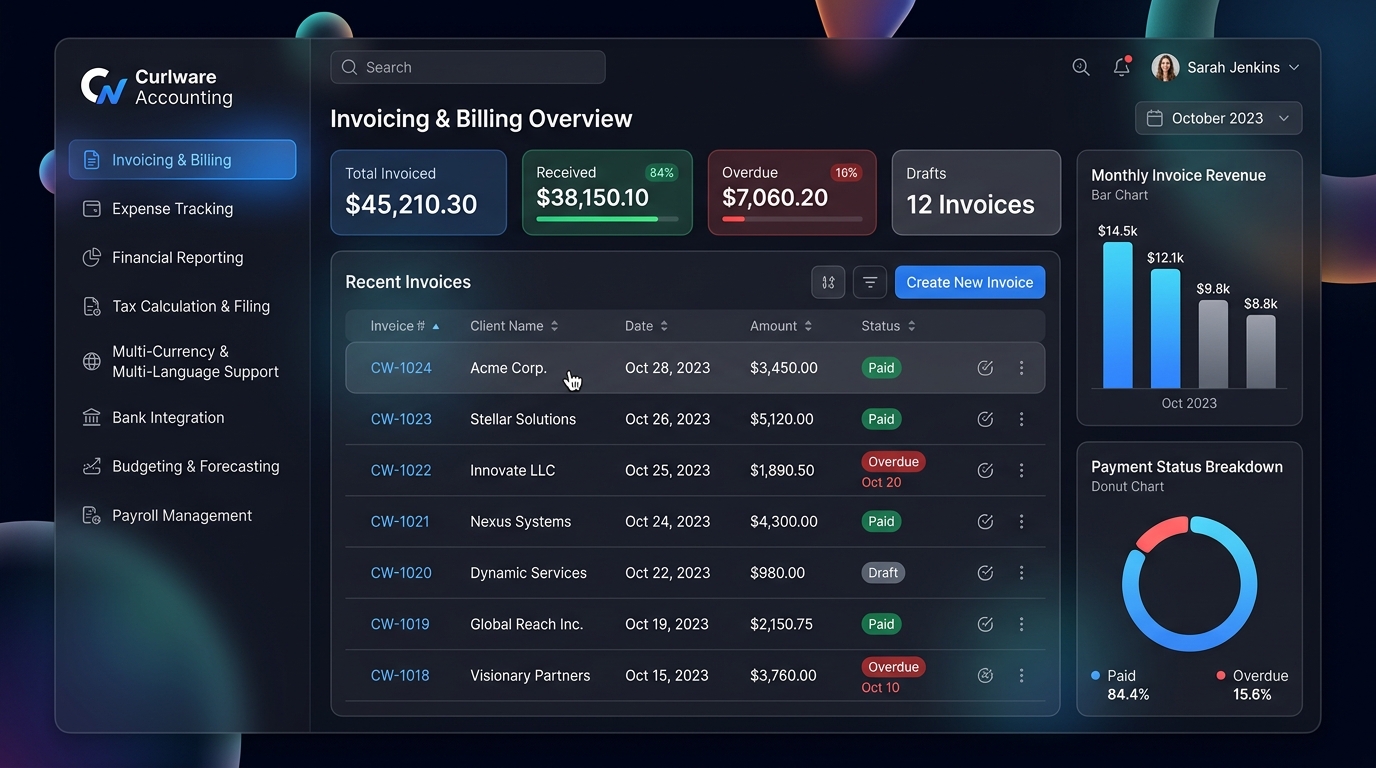Click Create New Invoice button

click(970, 282)
